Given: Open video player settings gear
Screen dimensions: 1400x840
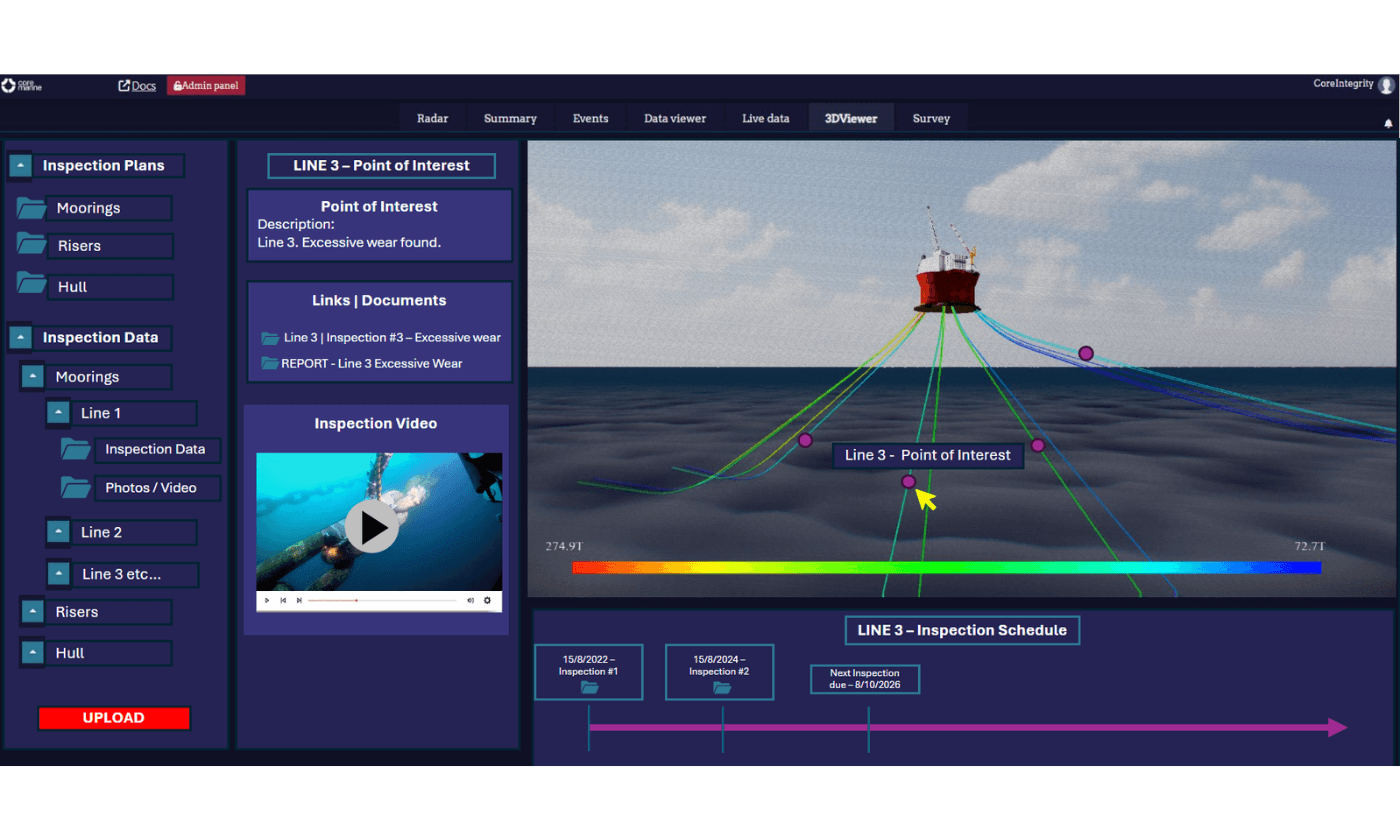Looking at the screenshot, I should [x=487, y=600].
